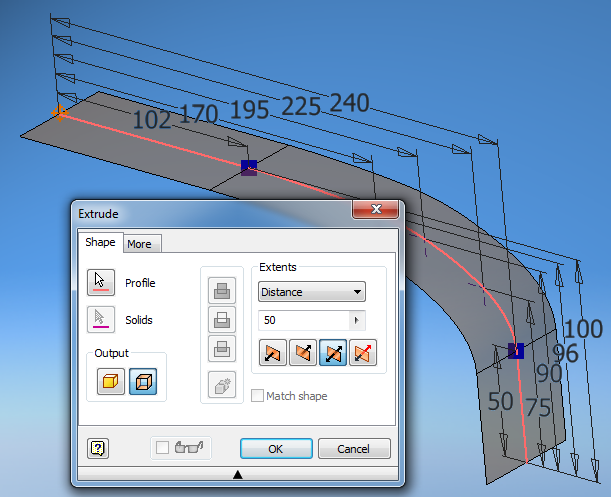Choose Direction 2 extrude arrow icon

tap(303, 352)
